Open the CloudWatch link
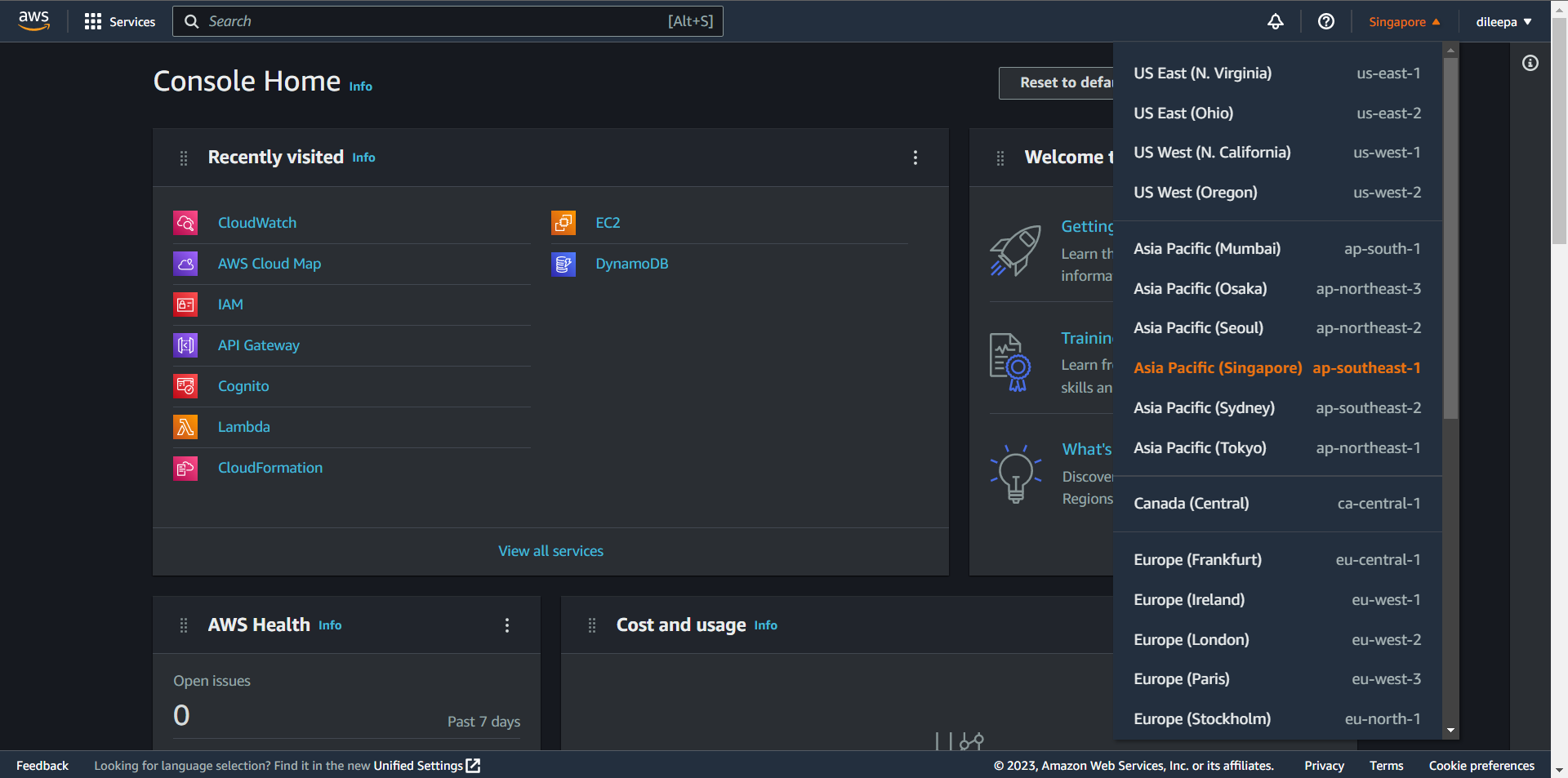Screen dimensions: 1568x778 (x=257, y=223)
